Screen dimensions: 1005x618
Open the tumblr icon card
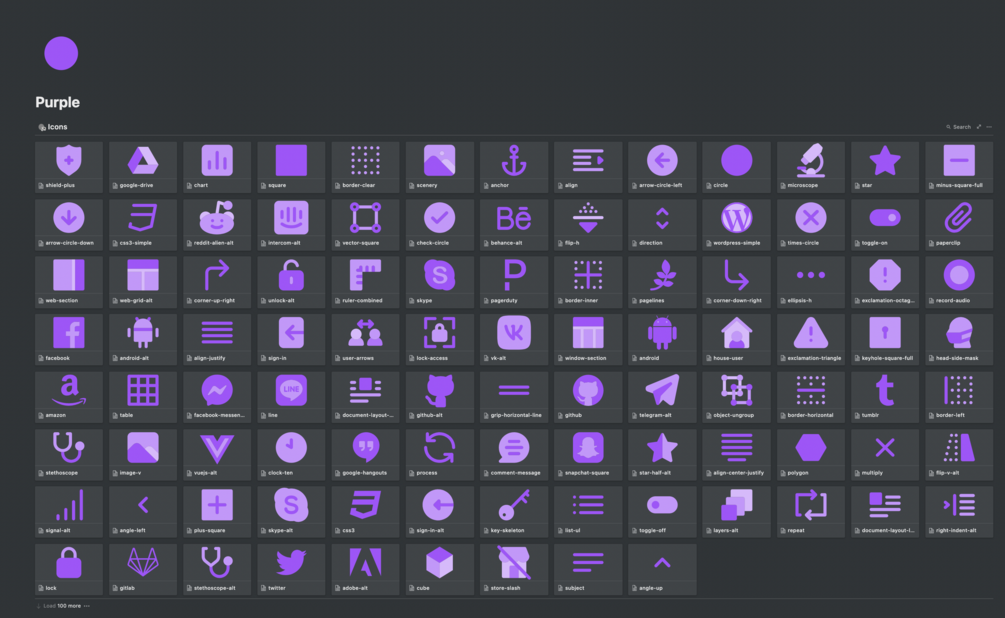pos(885,396)
